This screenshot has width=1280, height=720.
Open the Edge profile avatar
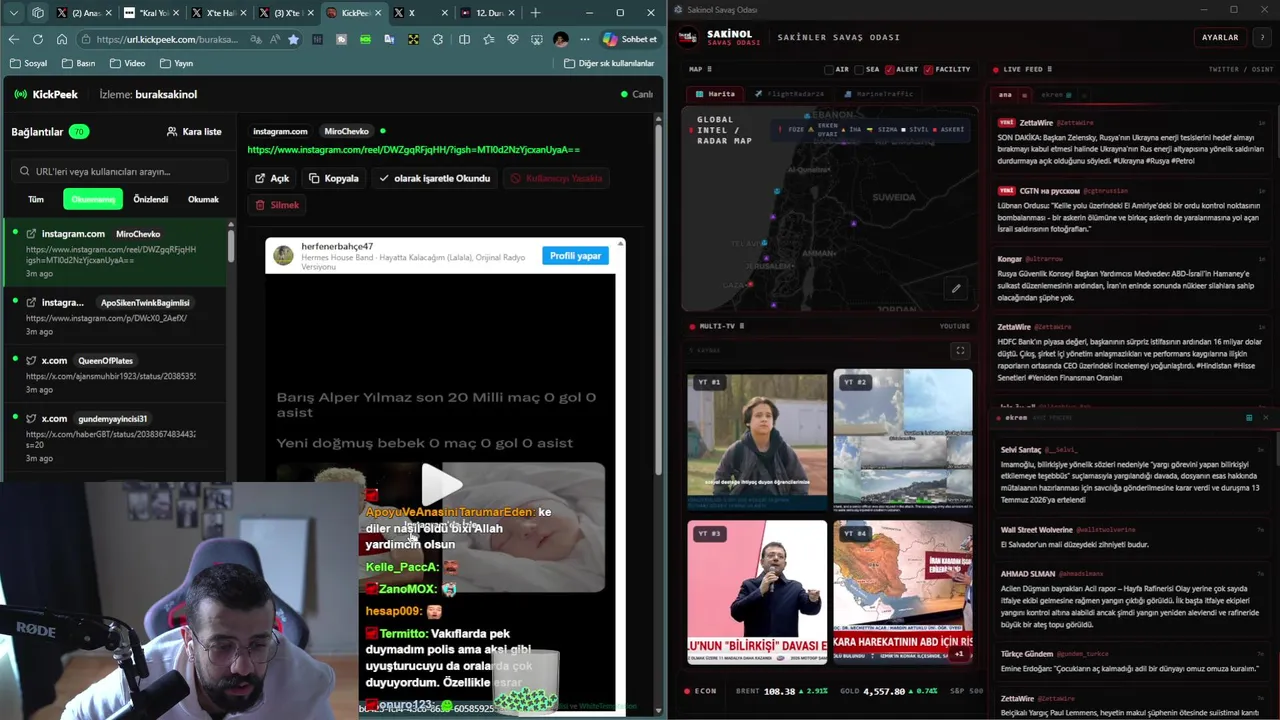(x=560, y=39)
